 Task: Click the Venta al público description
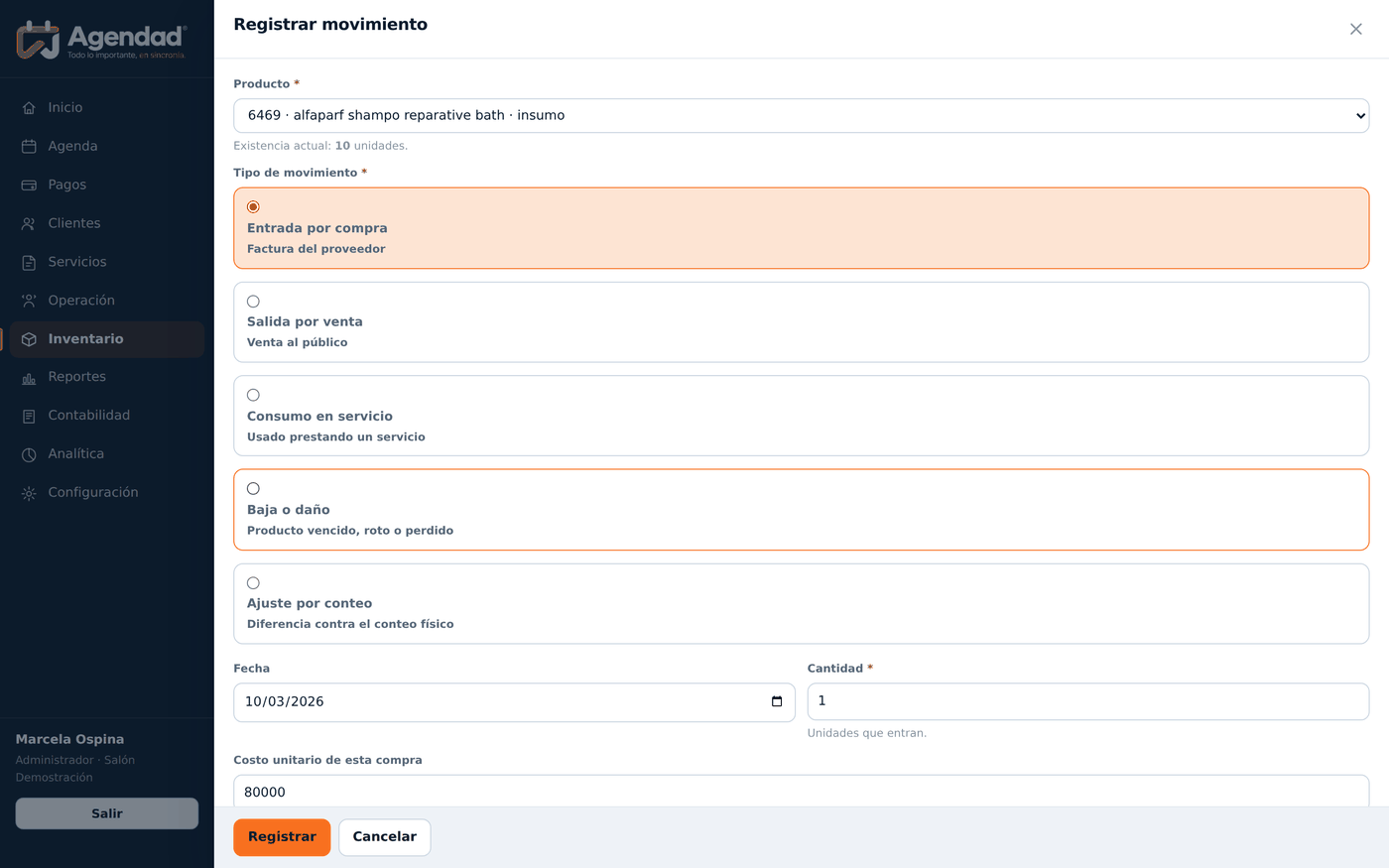[298, 342]
